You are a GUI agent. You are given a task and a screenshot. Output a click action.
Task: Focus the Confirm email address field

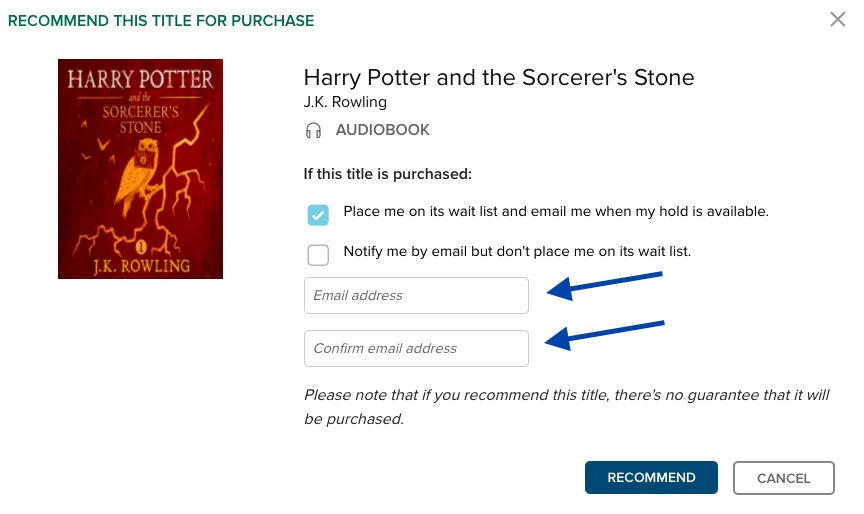pyautogui.click(x=416, y=348)
